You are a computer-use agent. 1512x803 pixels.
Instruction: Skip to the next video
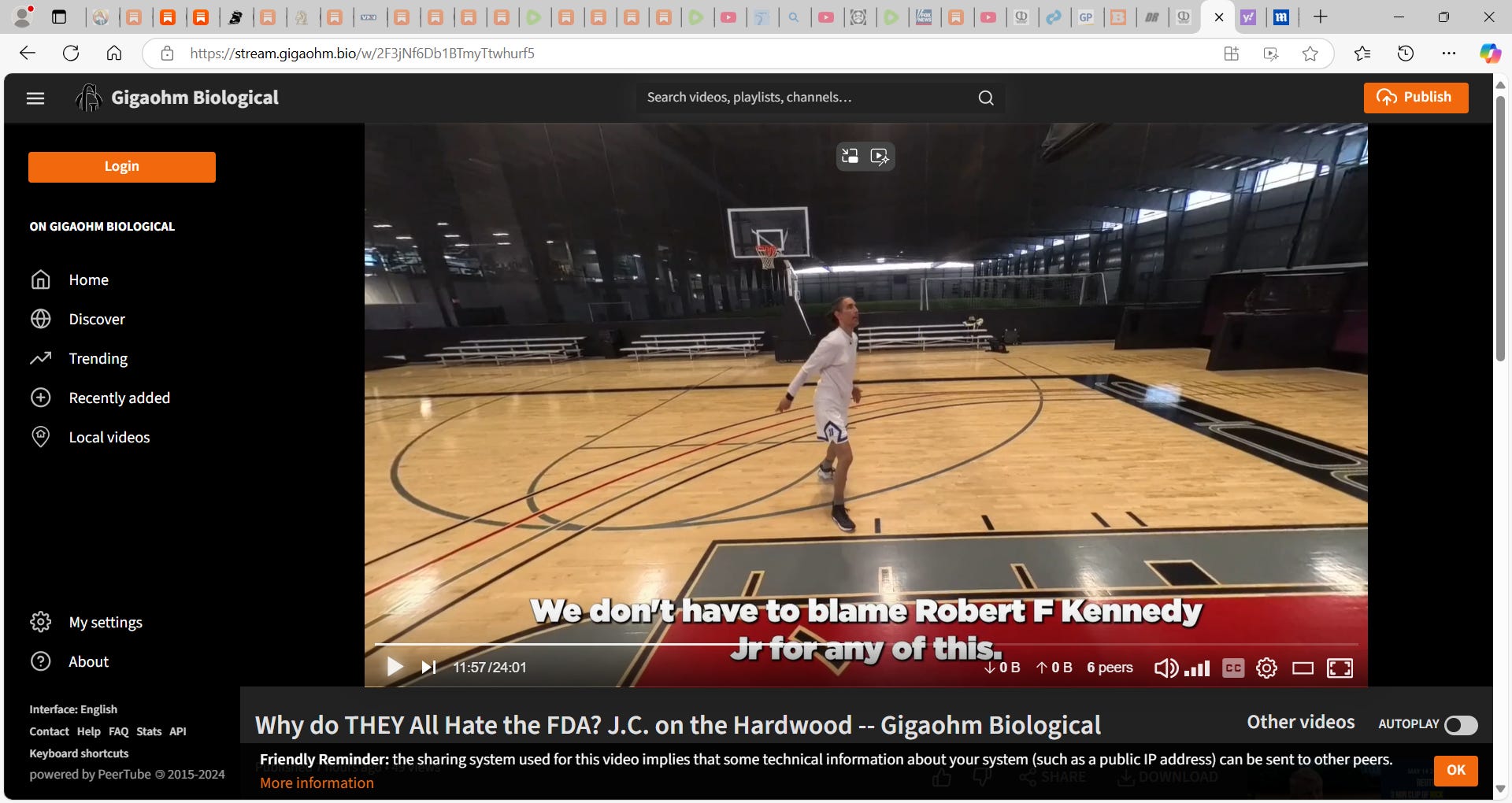point(428,668)
